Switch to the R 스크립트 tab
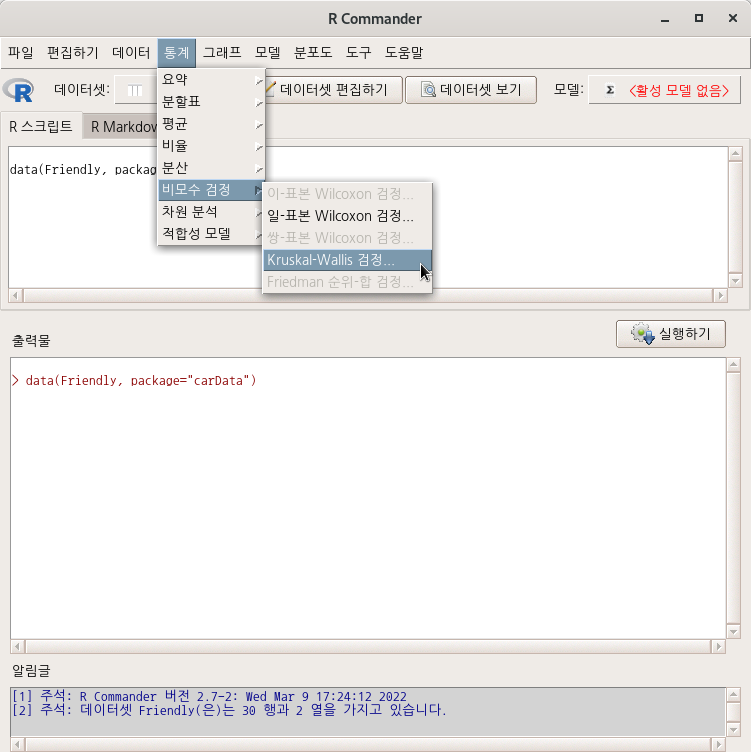 coord(41,126)
